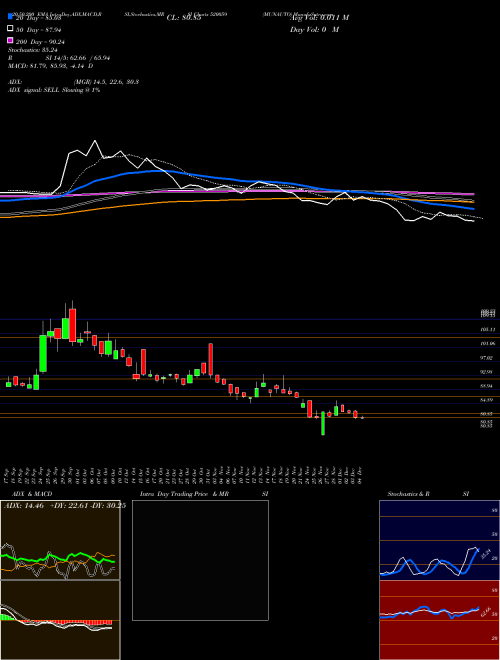Screen dimensions: 500x660
Task: Click the 84.89 price axis label
Action: tap(487, 400)
